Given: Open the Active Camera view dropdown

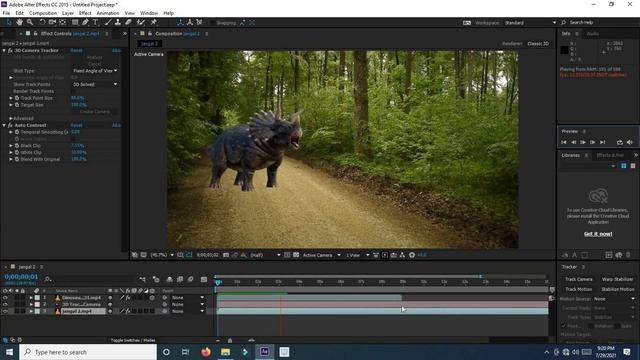Looking at the screenshot, I should click(x=321, y=255).
